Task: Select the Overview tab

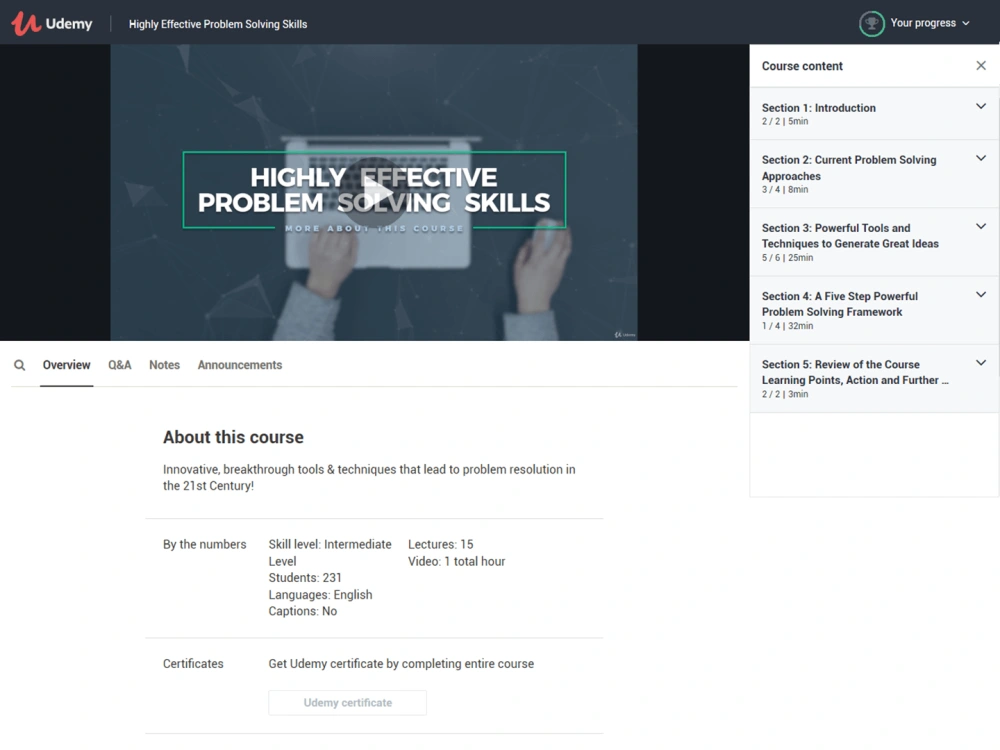Action: point(66,365)
